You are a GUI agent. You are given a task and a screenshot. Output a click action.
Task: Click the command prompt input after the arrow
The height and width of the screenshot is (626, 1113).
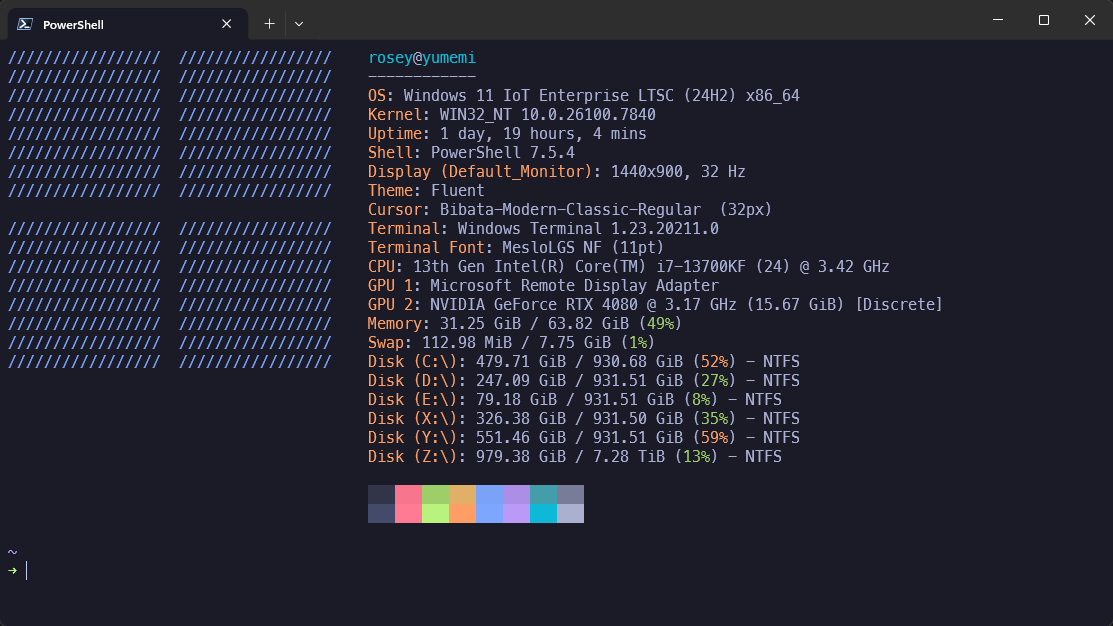pos(27,571)
